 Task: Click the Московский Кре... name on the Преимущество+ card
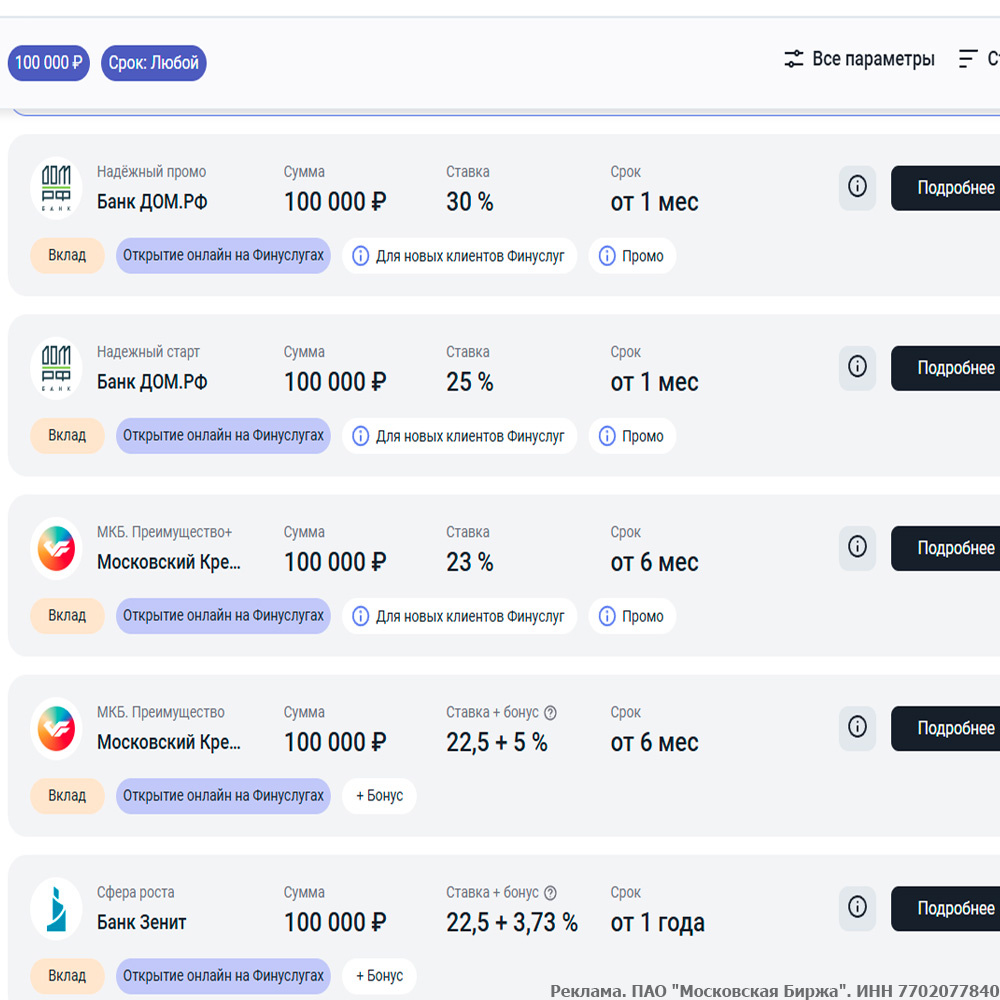169,562
